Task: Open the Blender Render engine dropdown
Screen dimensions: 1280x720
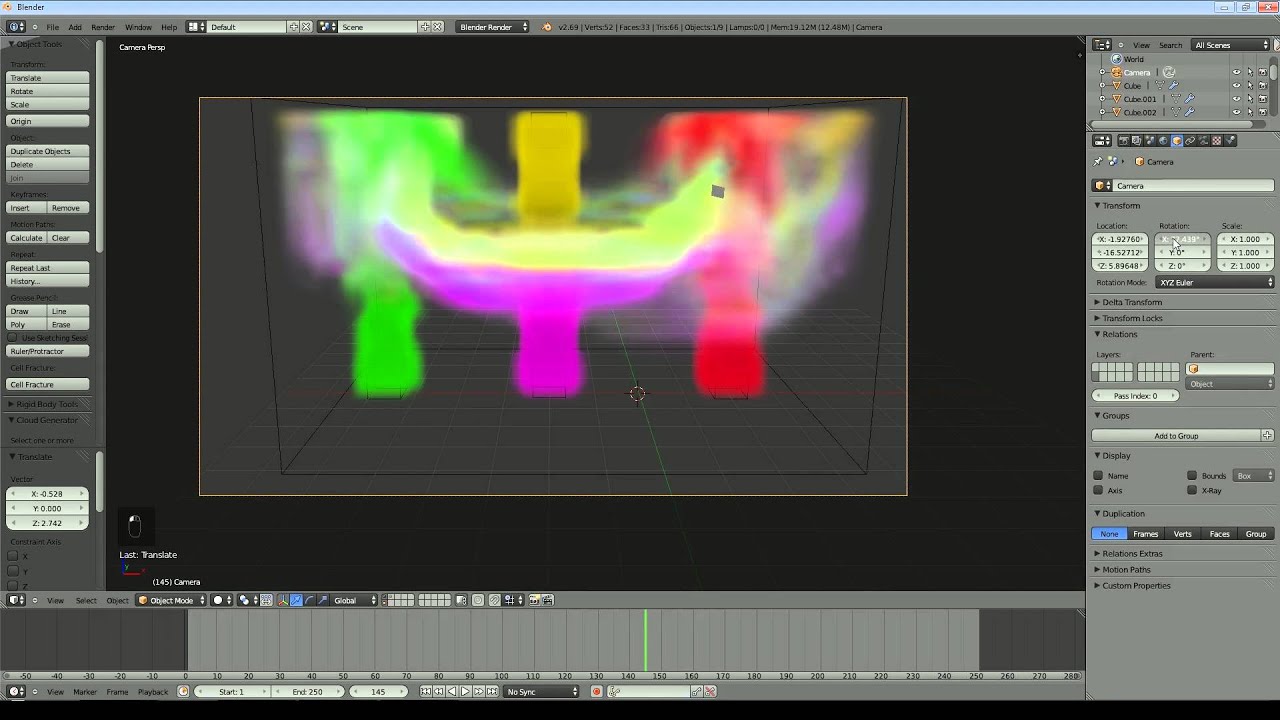Action: [493, 27]
